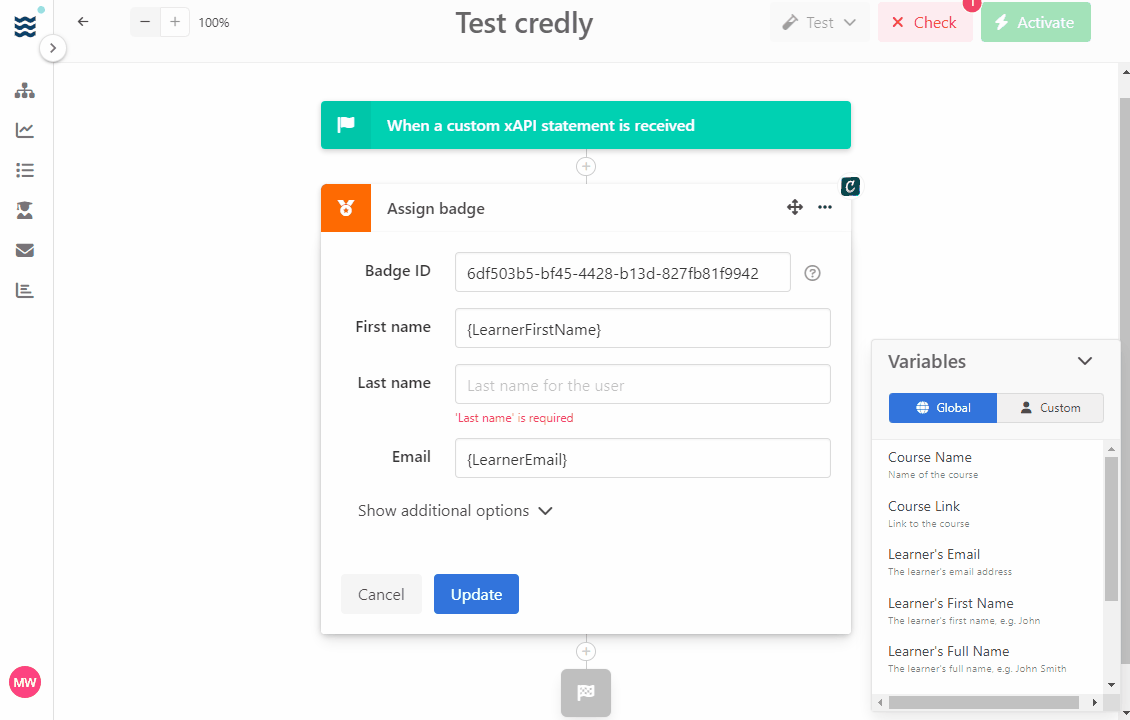Open the analytics line chart sidebar icon
This screenshot has height=720, width=1130.
coord(25,130)
